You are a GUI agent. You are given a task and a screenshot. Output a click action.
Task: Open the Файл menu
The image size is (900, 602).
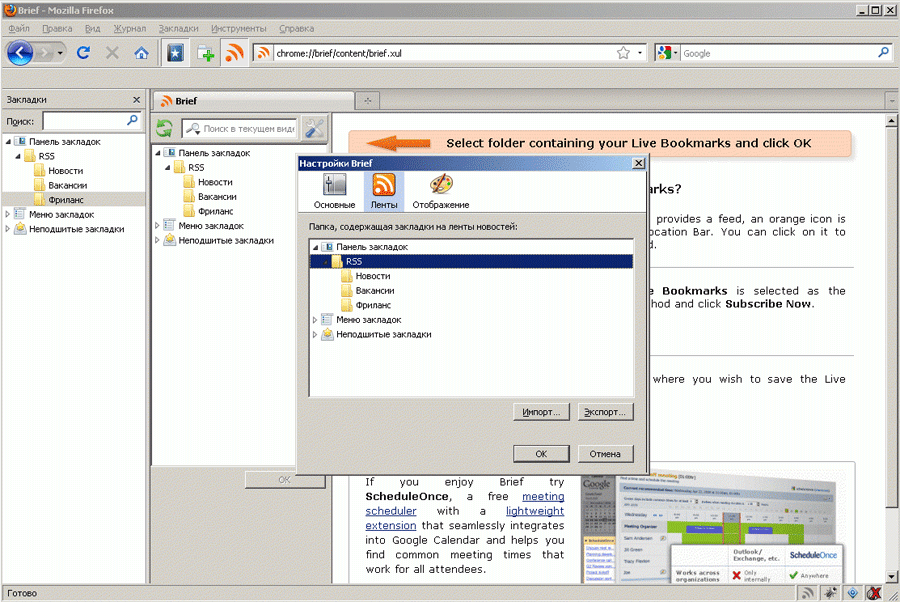[18, 28]
